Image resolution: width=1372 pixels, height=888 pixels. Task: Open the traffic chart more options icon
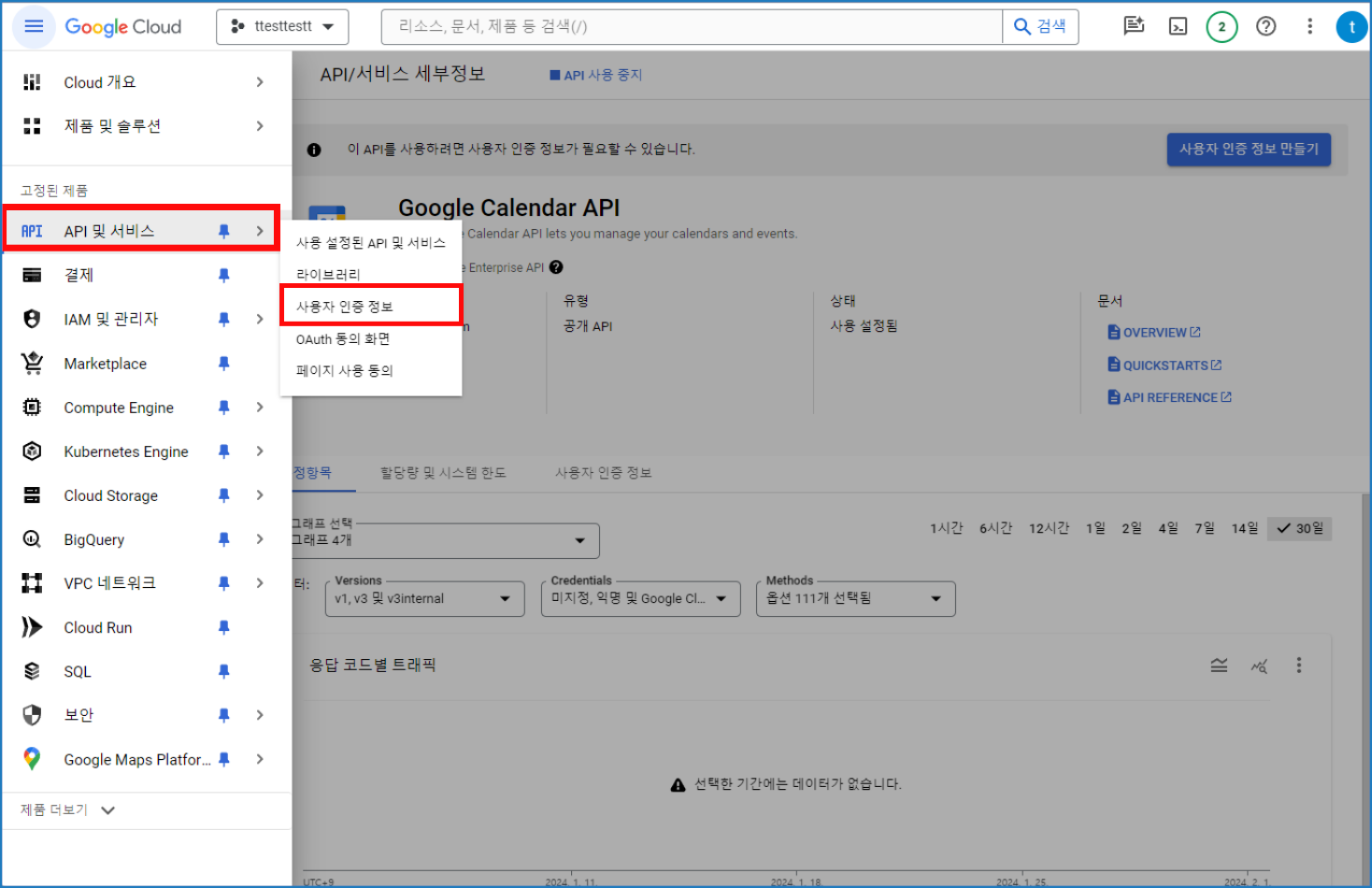[1298, 666]
